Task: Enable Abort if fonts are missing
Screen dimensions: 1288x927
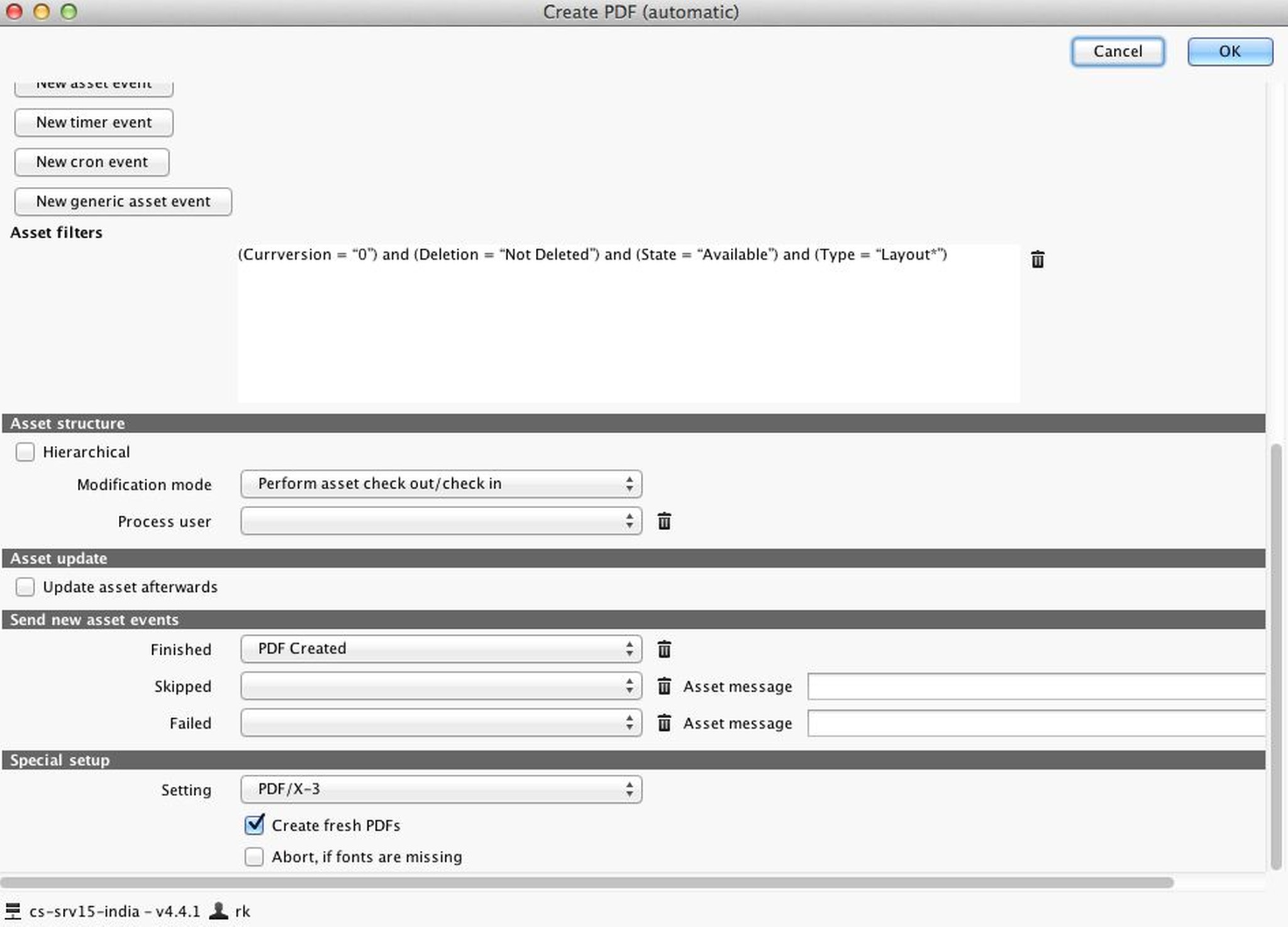Action: click(254, 857)
